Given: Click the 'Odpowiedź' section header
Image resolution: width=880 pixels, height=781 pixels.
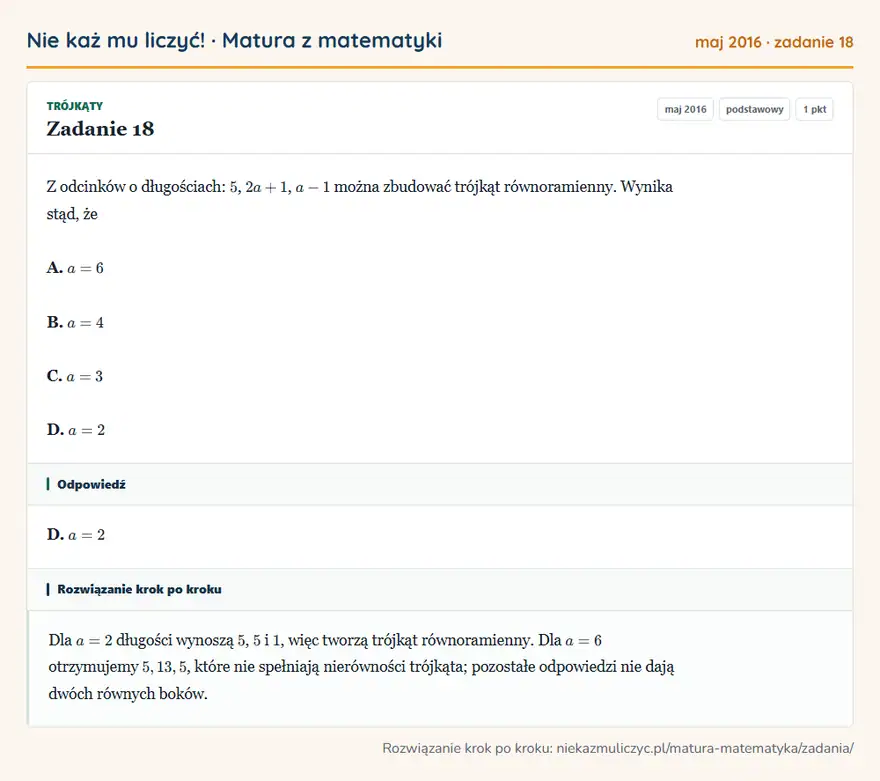Looking at the screenshot, I should point(440,484).
